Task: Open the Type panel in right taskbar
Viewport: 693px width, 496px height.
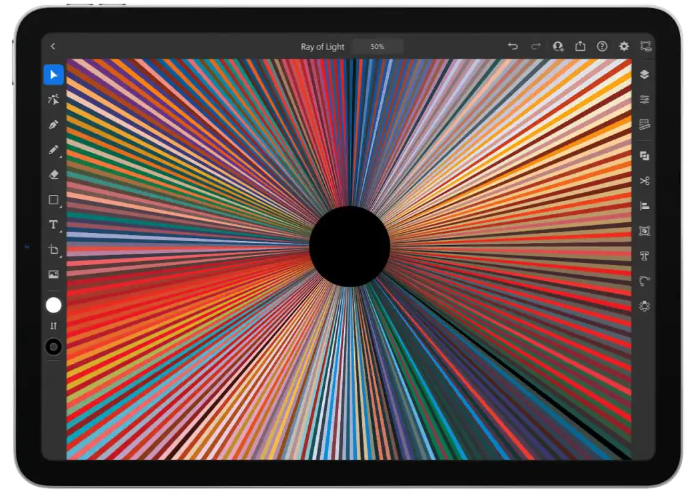Action: click(x=644, y=256)
